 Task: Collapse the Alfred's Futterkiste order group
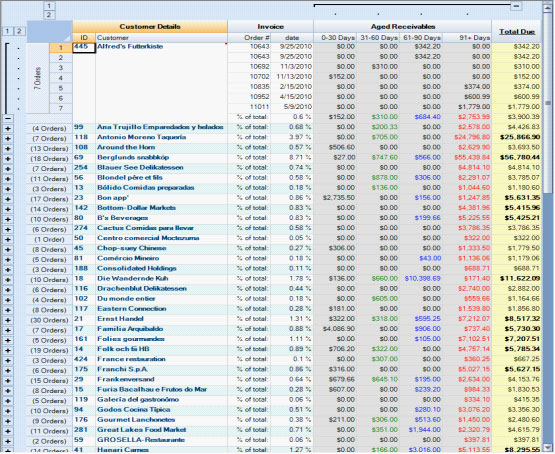tap(7, 119)
